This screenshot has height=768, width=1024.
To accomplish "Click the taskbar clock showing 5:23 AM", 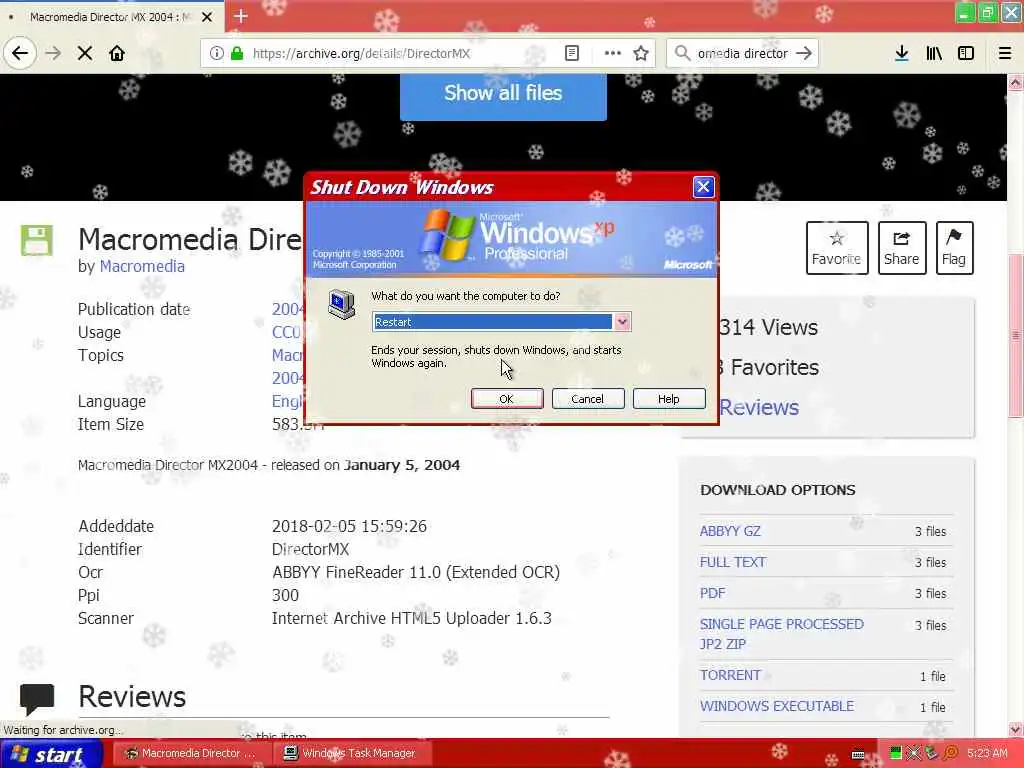I will point(987,754).
